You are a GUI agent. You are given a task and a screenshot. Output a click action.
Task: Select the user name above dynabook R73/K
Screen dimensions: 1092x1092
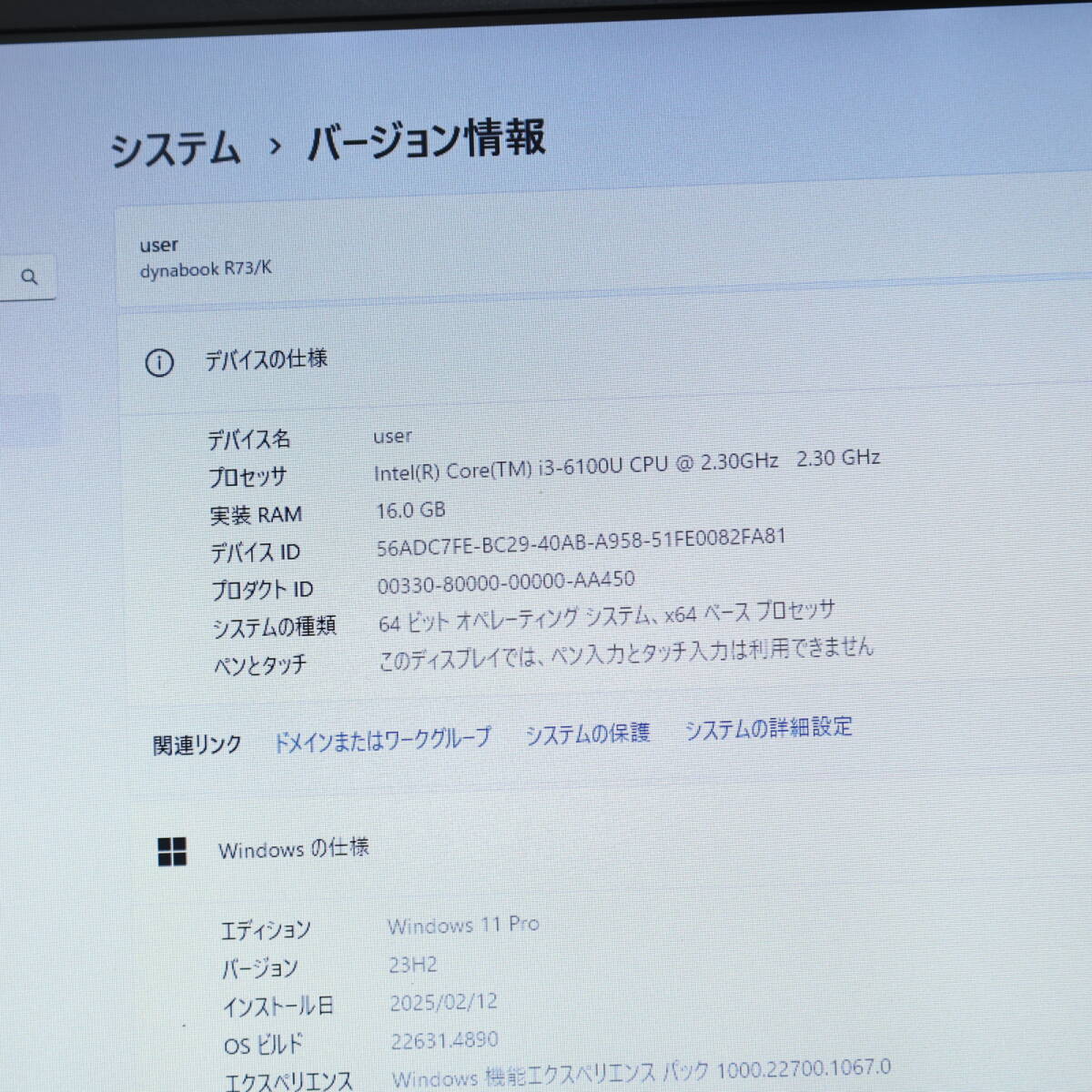[159, 245]
